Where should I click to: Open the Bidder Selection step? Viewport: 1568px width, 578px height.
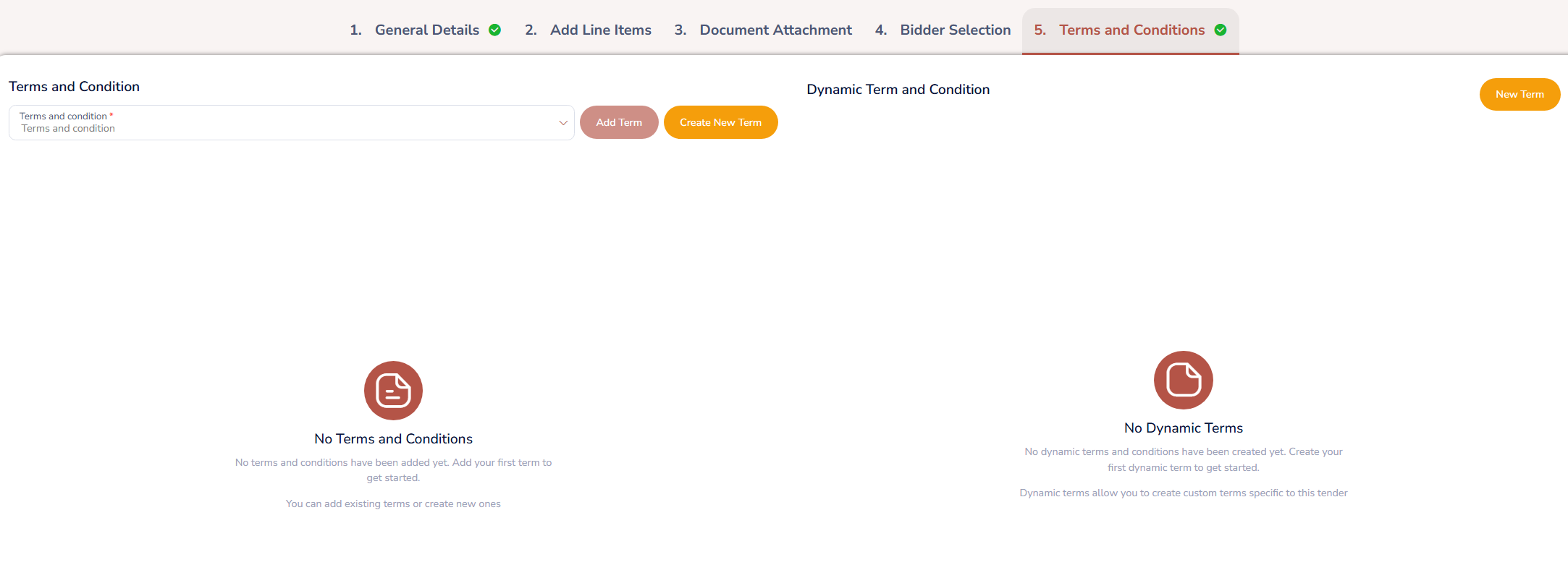click(943, 30)
